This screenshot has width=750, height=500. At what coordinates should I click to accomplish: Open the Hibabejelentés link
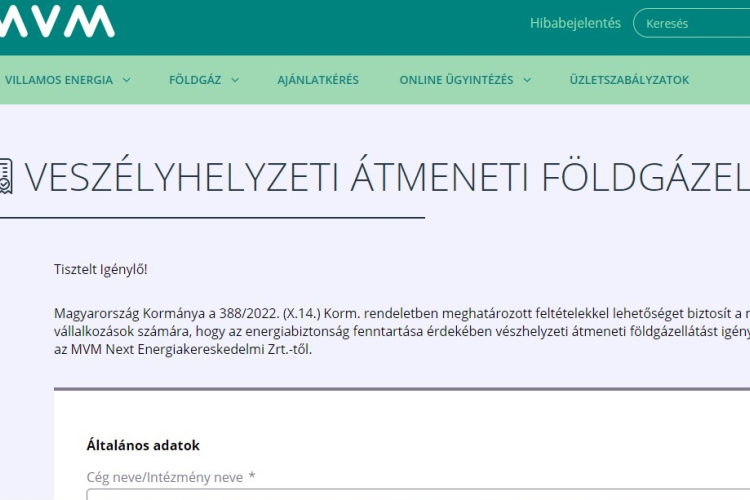click(x=574, y=23)
